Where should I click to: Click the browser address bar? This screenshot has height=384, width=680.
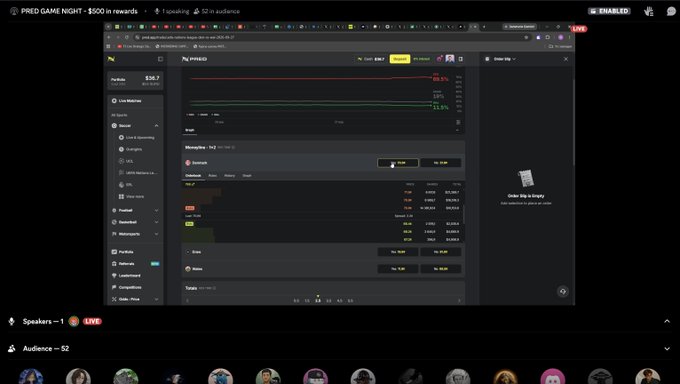tap(330, 37)
